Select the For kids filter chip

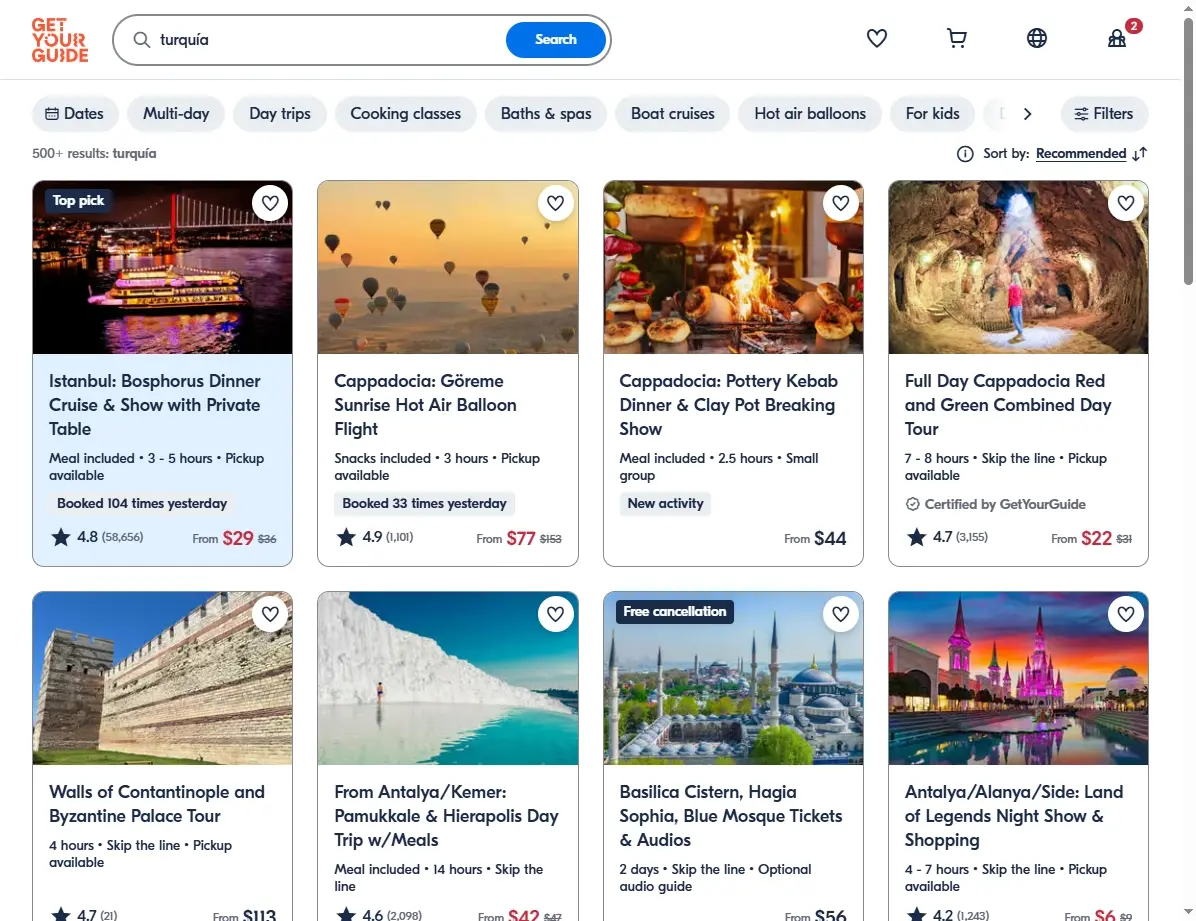933,114
